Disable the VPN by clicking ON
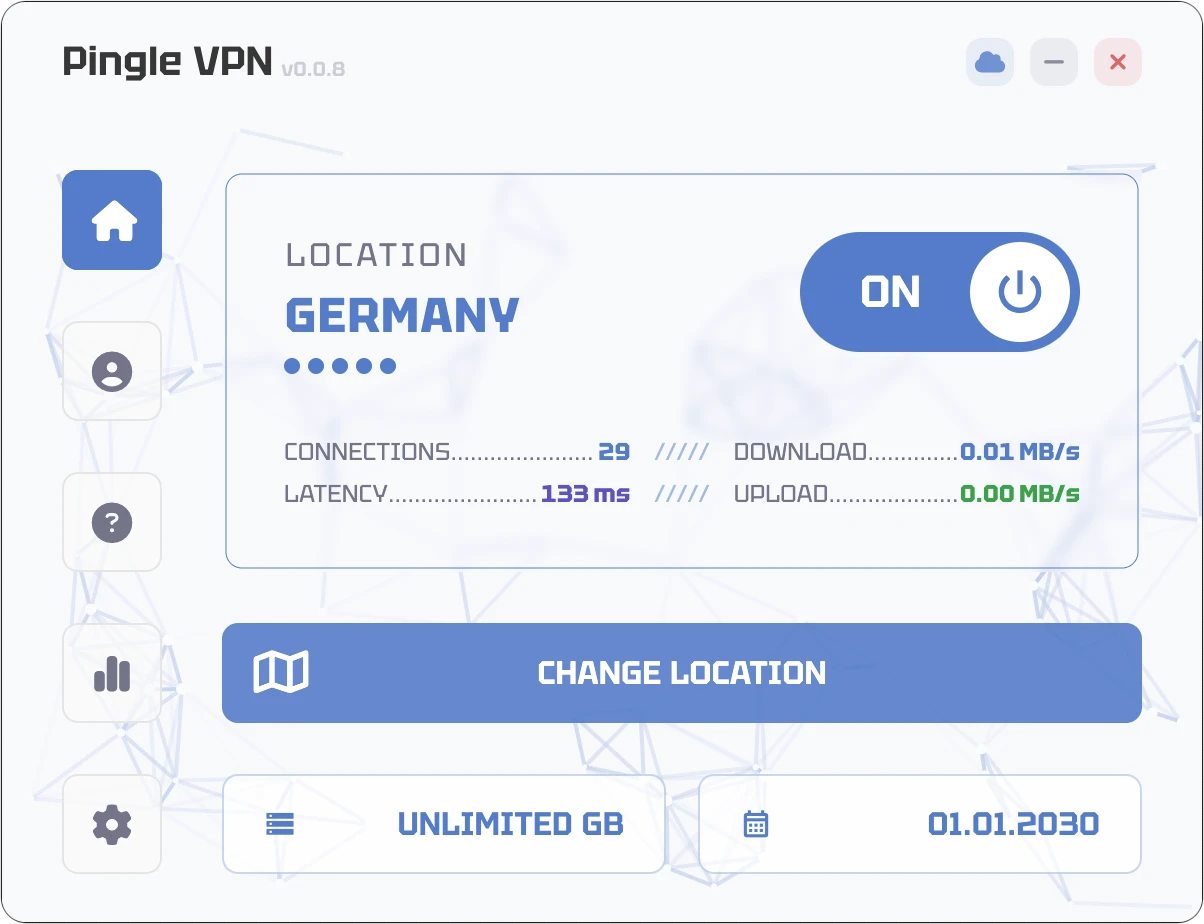1204x924 pixels. 893,292
